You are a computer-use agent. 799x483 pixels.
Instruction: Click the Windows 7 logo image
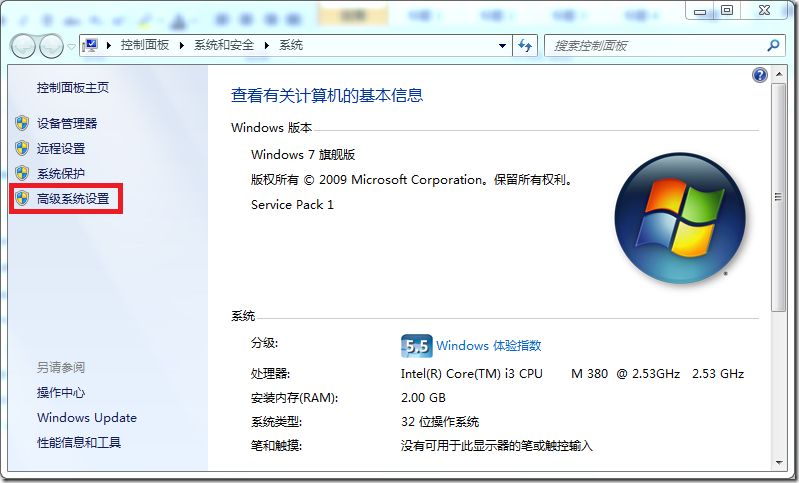680,218
